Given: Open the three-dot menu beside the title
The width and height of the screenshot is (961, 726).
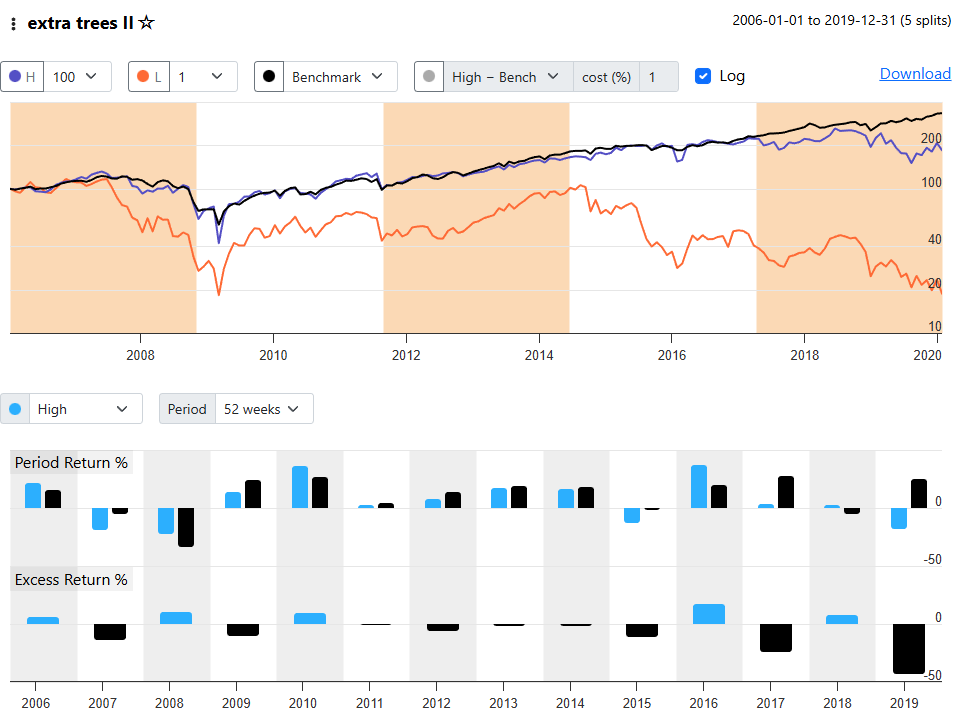Looking at the screenshot, I should point(13,23).
